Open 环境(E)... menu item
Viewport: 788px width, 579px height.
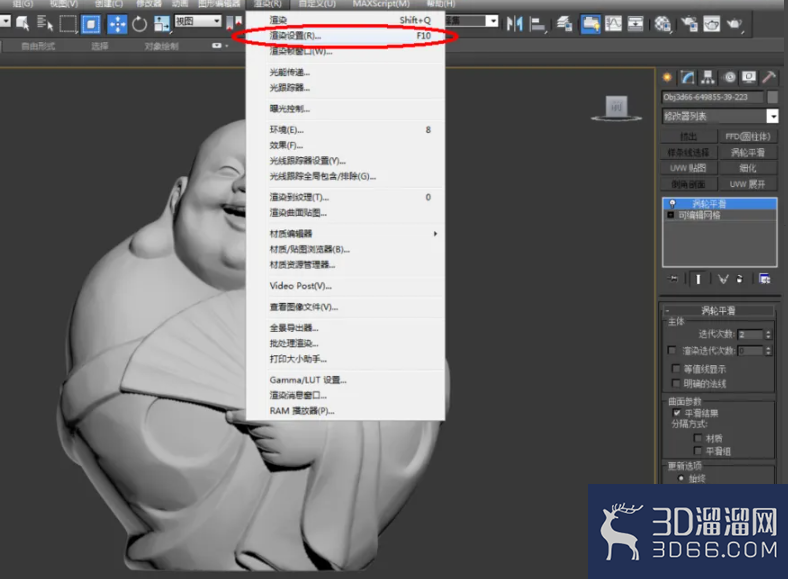pos(345,130)
